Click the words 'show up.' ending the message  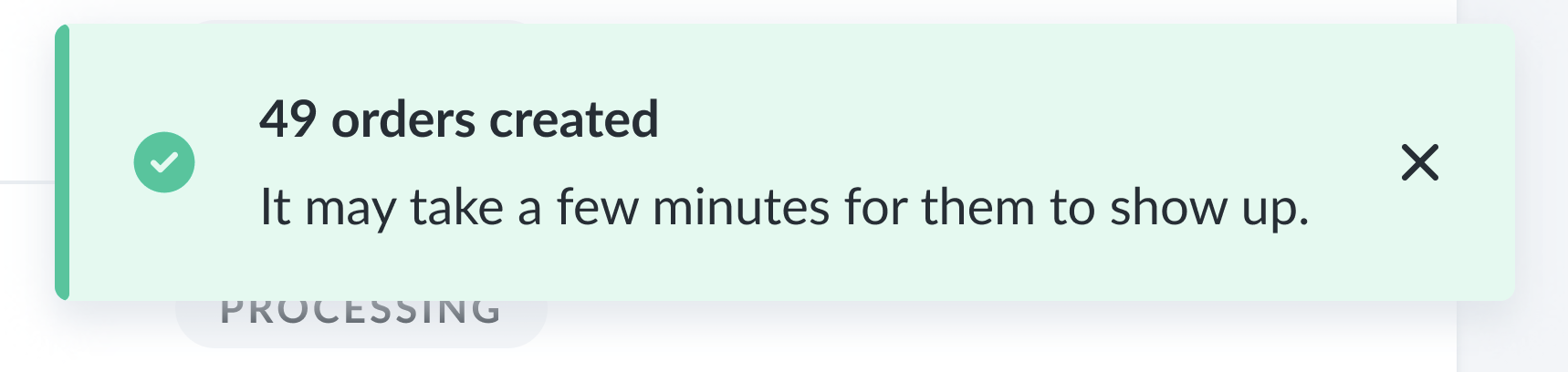1209,209
